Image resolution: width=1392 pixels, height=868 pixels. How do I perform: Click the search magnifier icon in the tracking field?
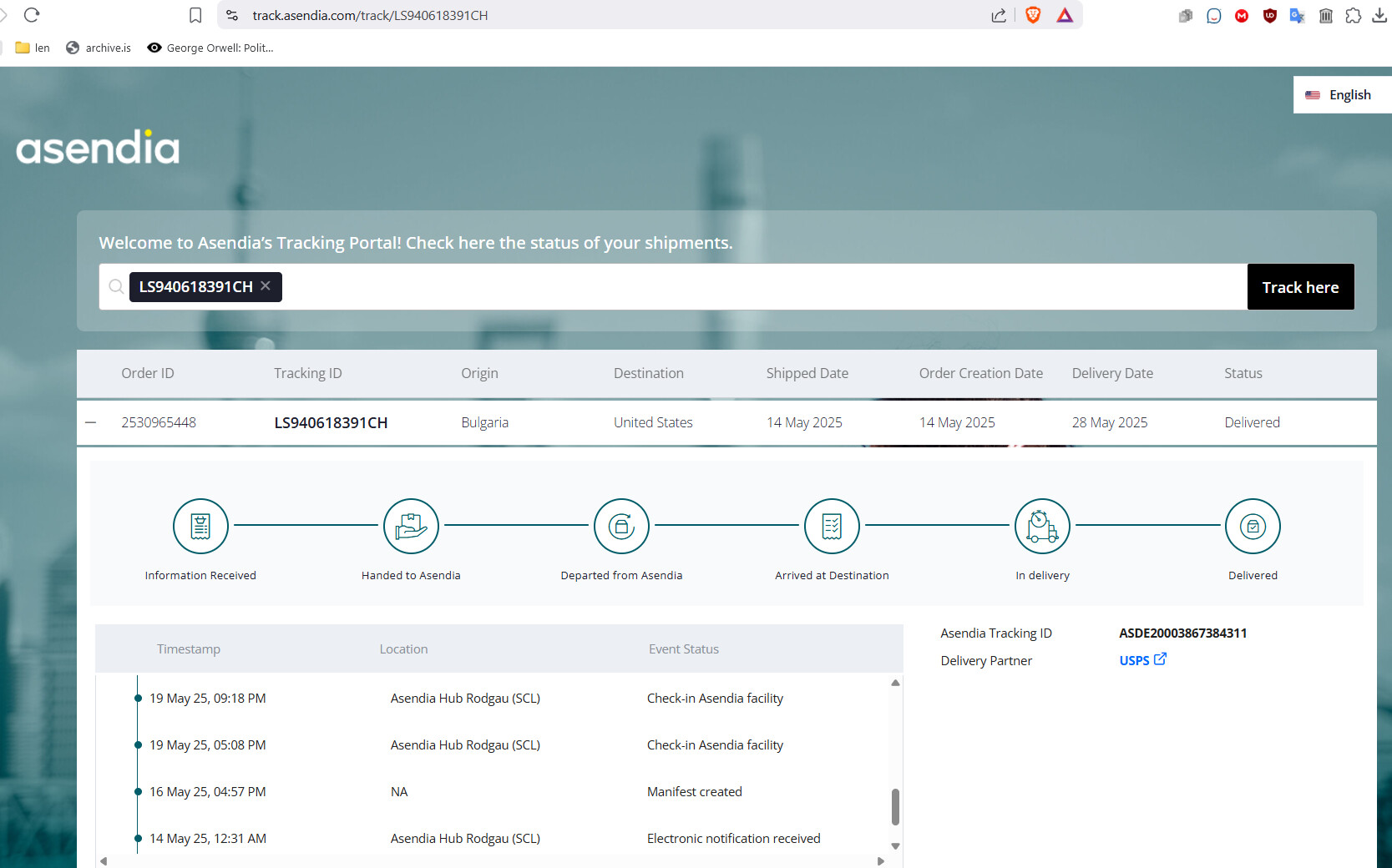point(116,286)
